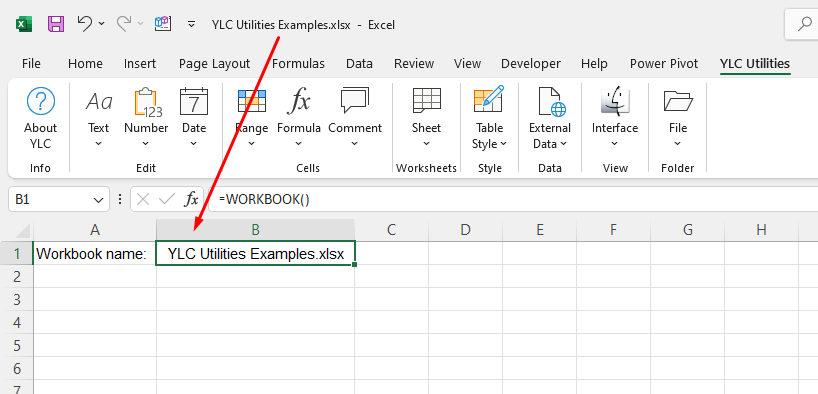Select row 4 header
818x394 pixels.
(17, 323)
